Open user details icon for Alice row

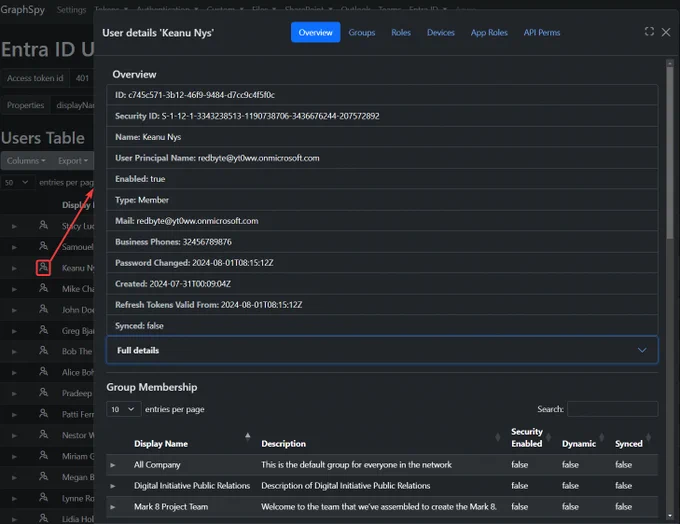click(x=43, y=372)
